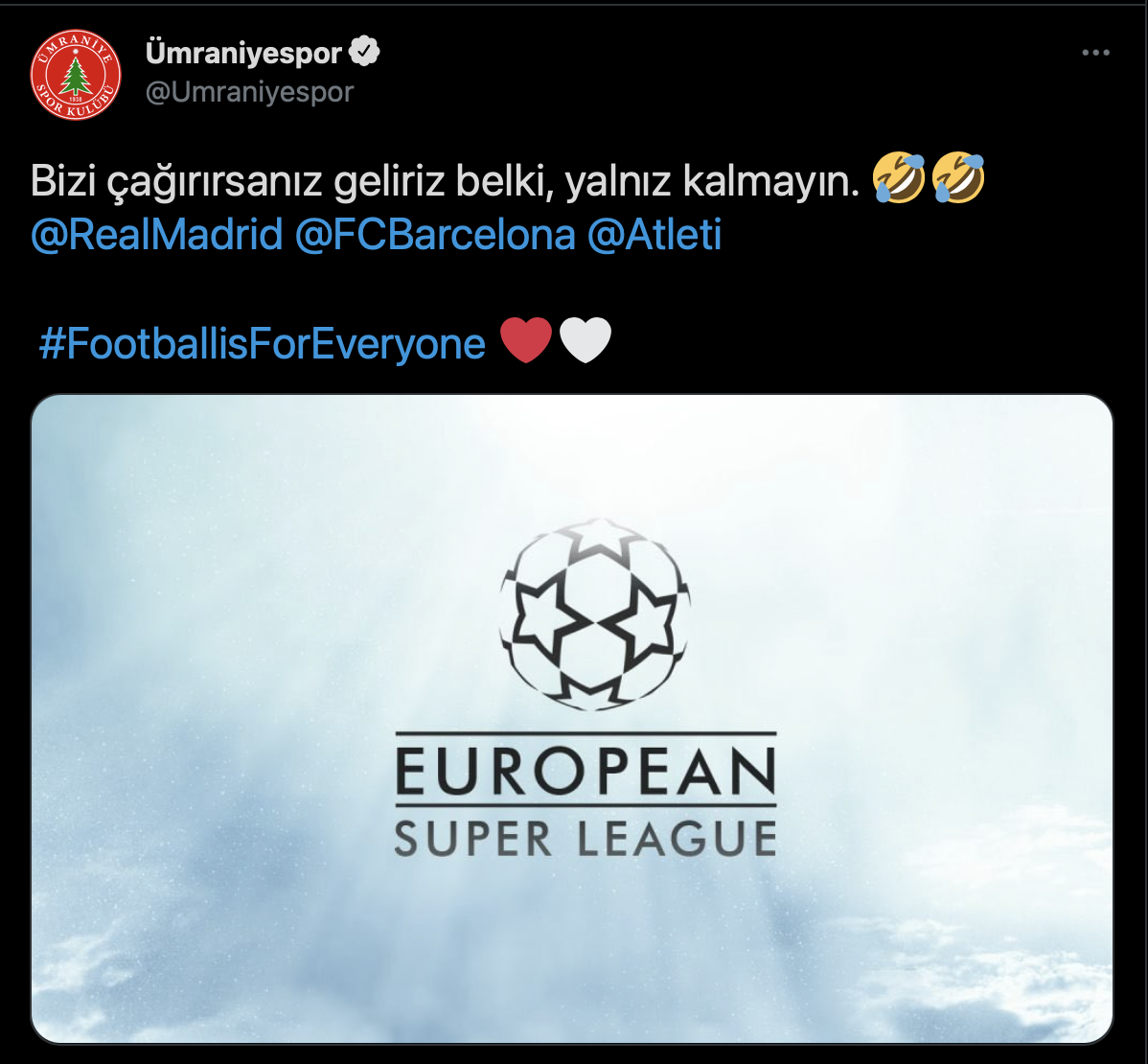Click the @Umraniyespor handle
This screenshot has width=1148, height=1064.
250,92
